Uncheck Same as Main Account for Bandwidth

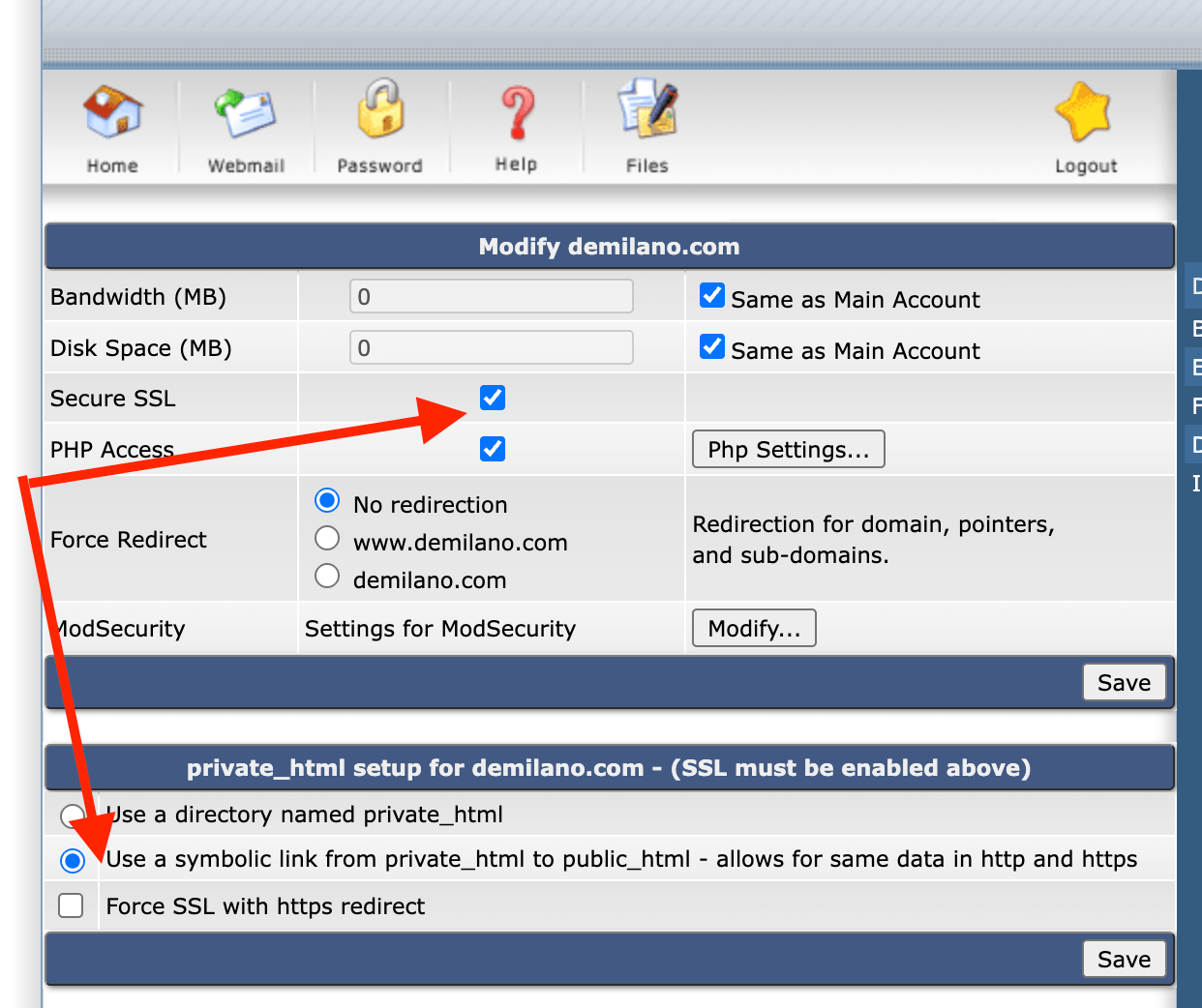point(712,295)
